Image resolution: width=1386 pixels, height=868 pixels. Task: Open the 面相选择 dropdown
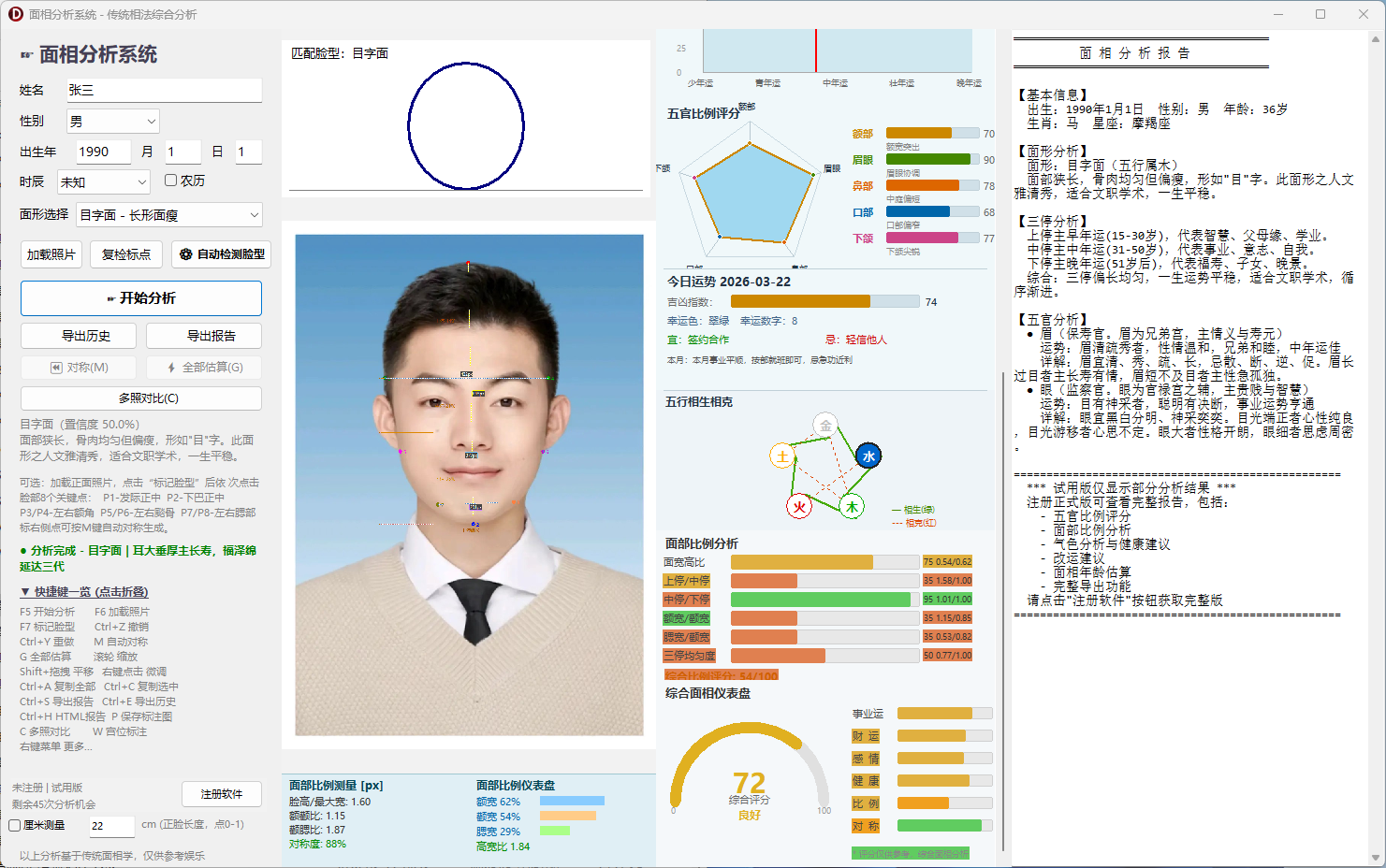(x=168, y=214)
